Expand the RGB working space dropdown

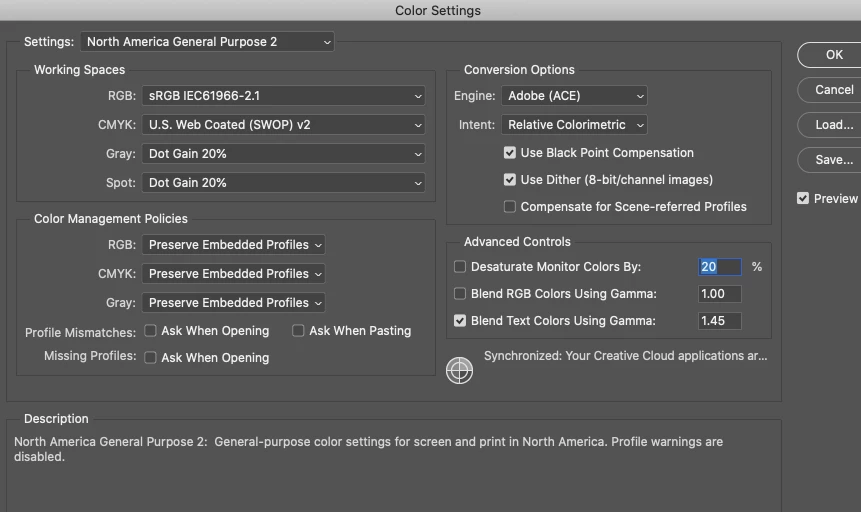(x=283, y=96)
